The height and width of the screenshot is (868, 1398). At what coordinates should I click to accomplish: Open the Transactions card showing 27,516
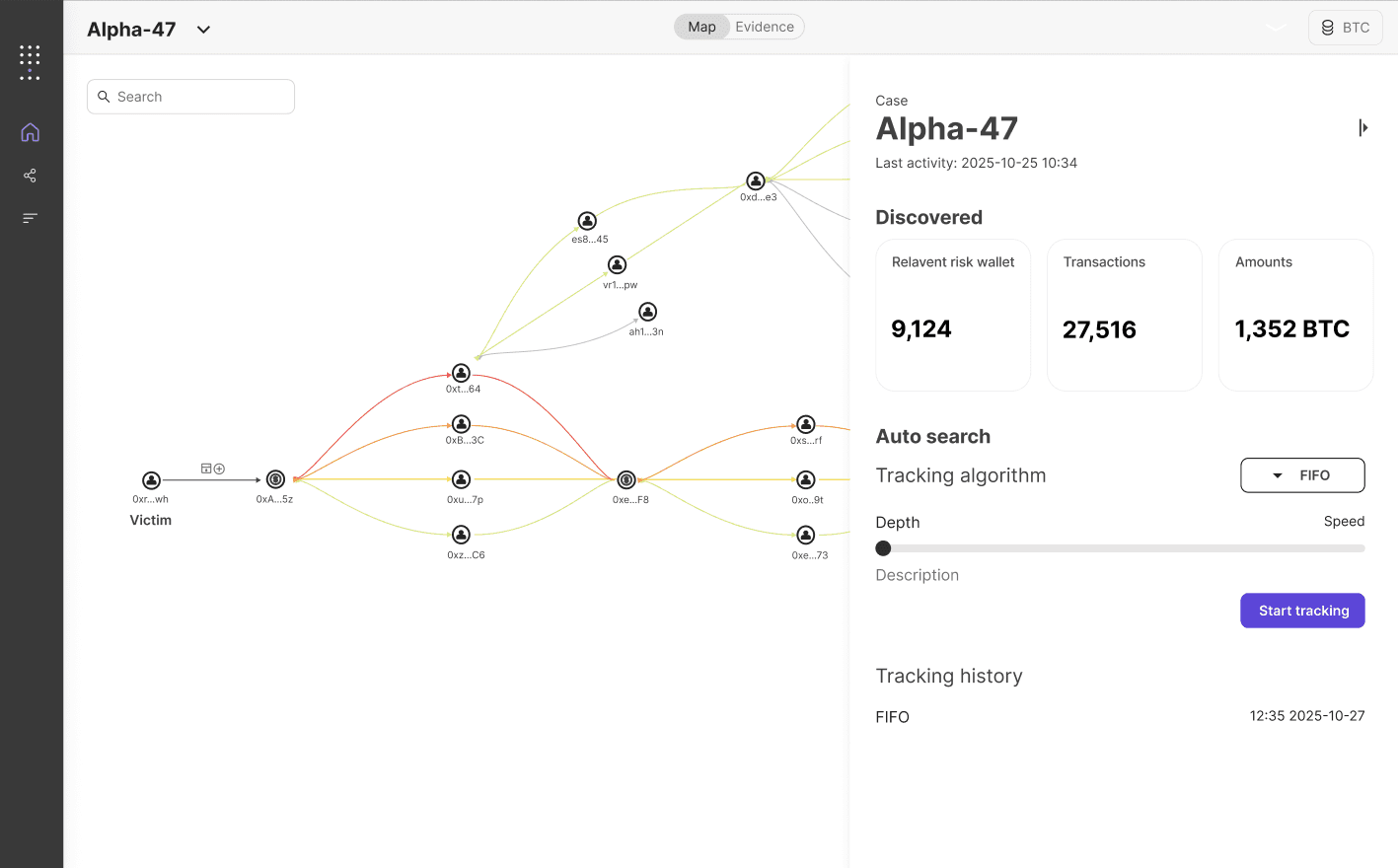tap(1124, 315)
